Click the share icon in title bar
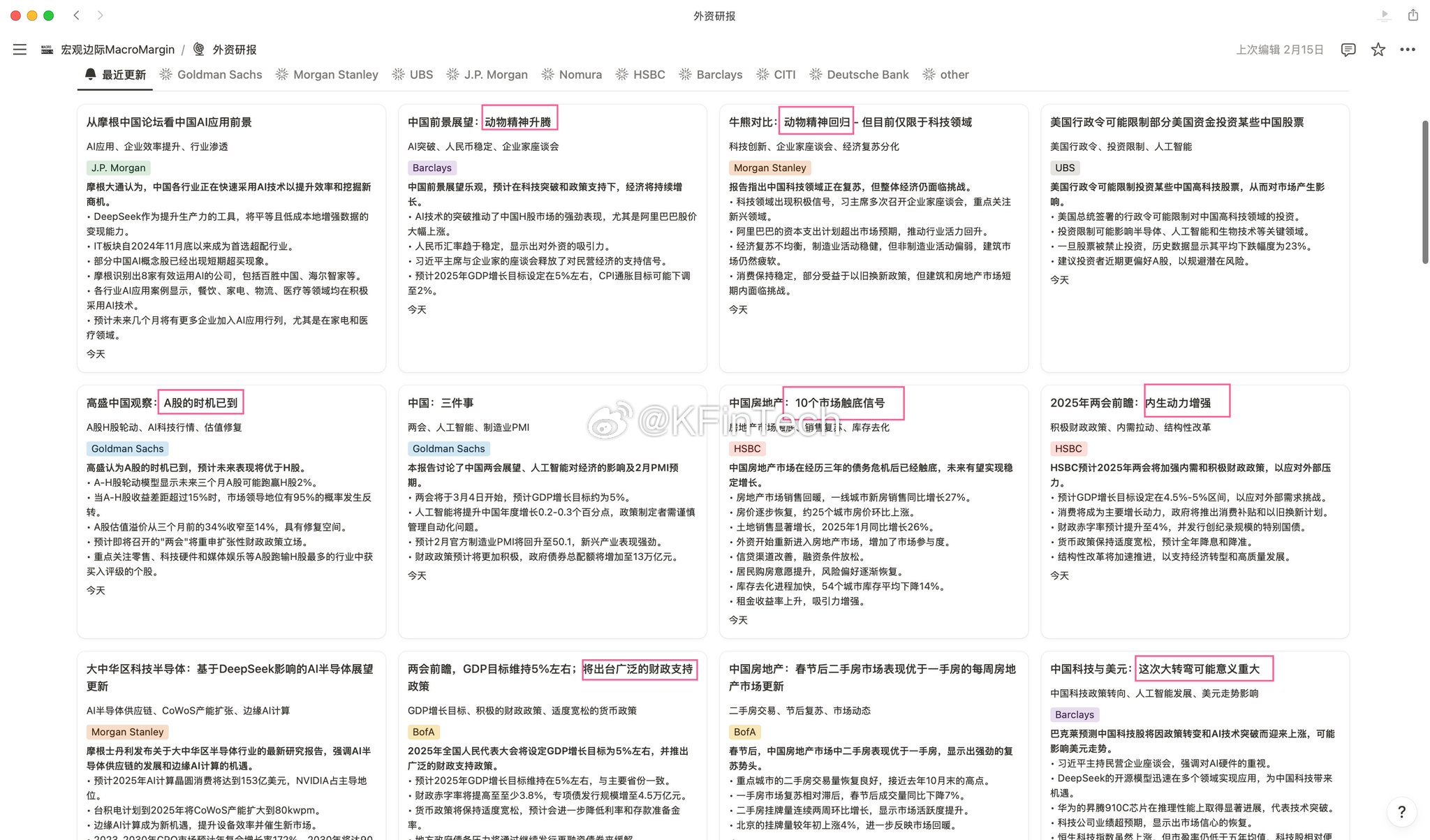This screenshot has height=840, width=1430. (1413, 15)
